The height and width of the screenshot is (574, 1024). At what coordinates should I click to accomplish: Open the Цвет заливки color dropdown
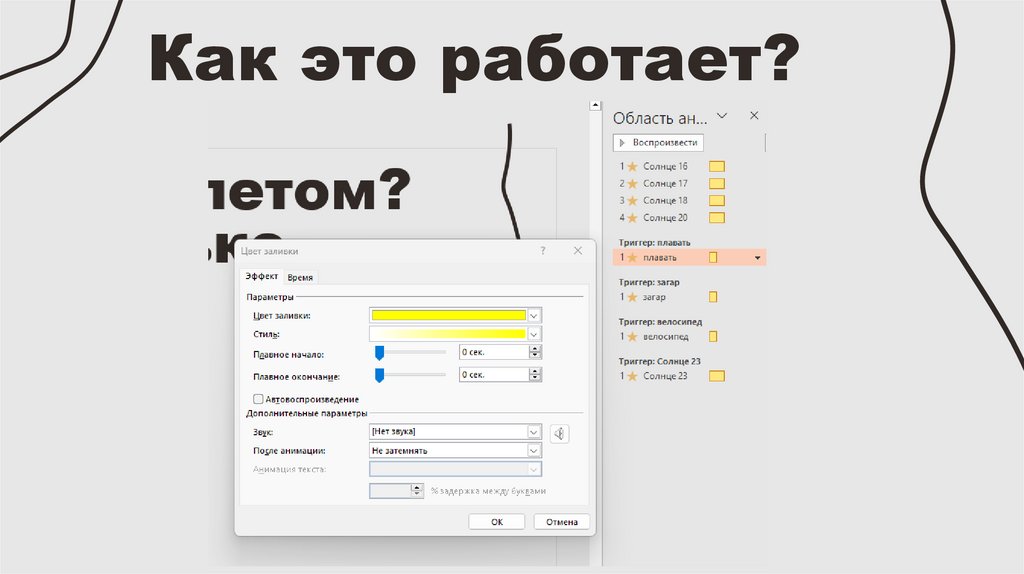(x=534, y=315)
